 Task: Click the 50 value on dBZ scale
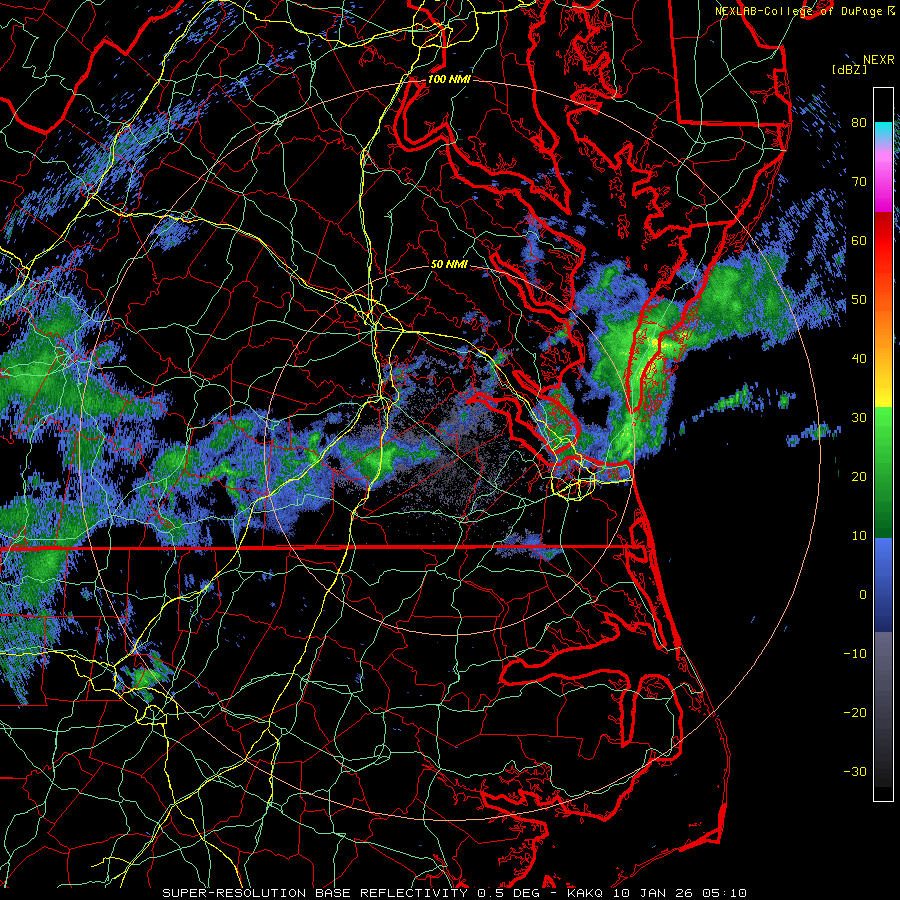pos(859,300)
